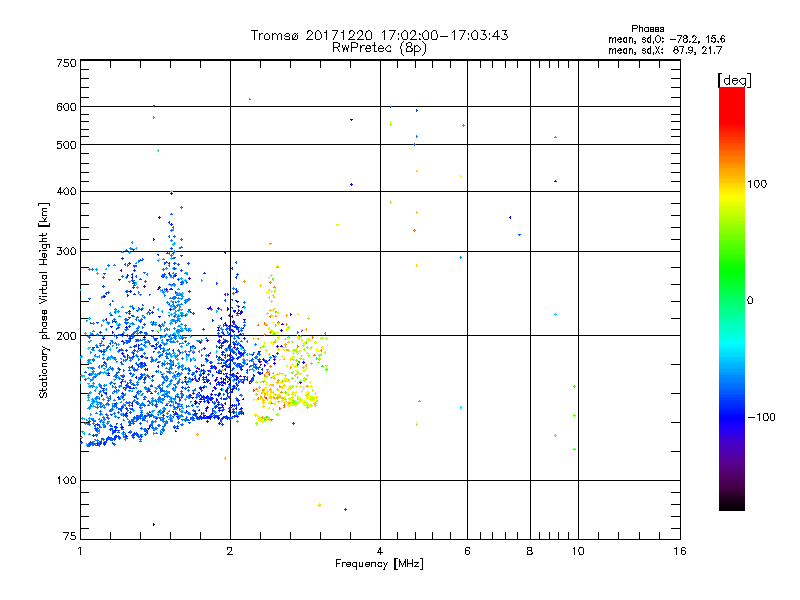This screenshot has width=800, height=600.
Task: Click the y-axis tick label '200'
Action: [x=66, y=336]
